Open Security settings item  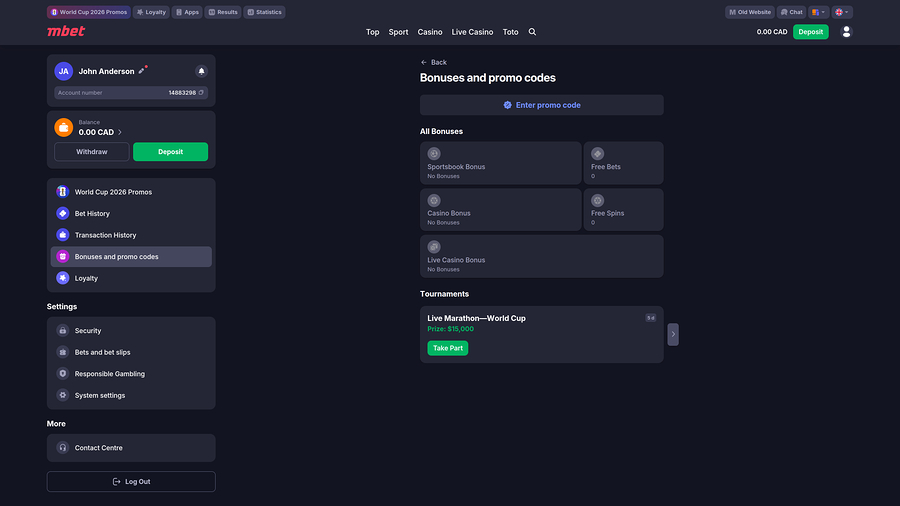131,330
